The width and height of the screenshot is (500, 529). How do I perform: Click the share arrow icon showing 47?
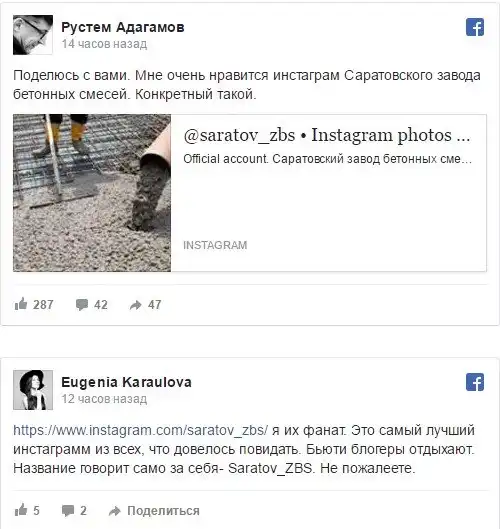(x=136, y=305)
